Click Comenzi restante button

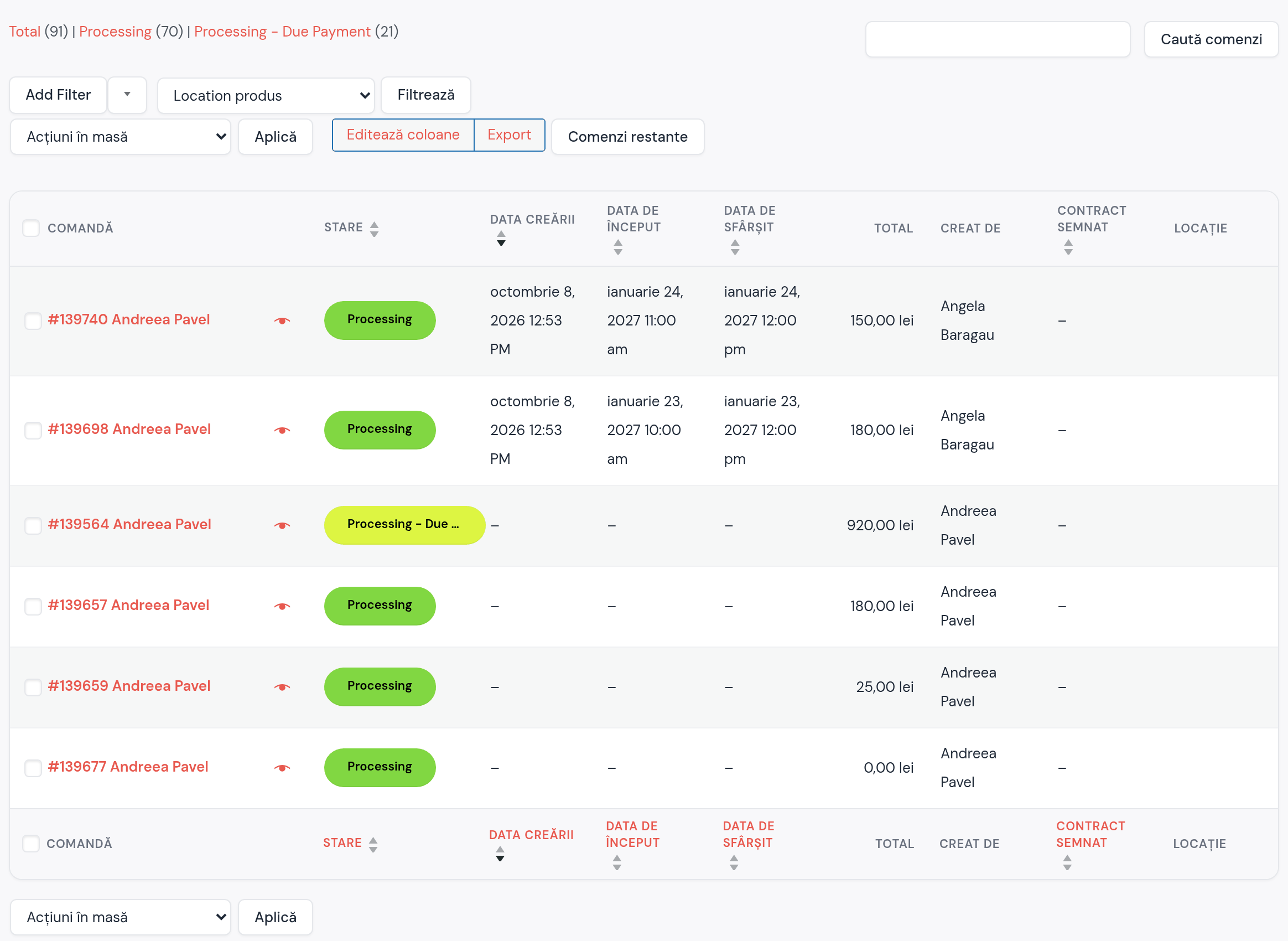627,137
